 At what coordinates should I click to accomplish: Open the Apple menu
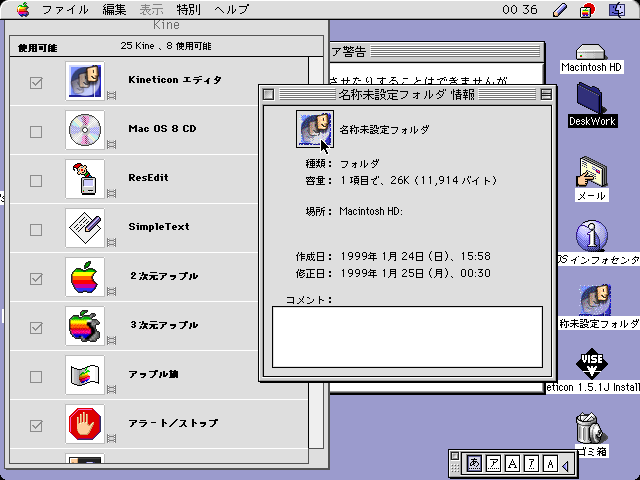pyautogui.click(x=23, y=9)
